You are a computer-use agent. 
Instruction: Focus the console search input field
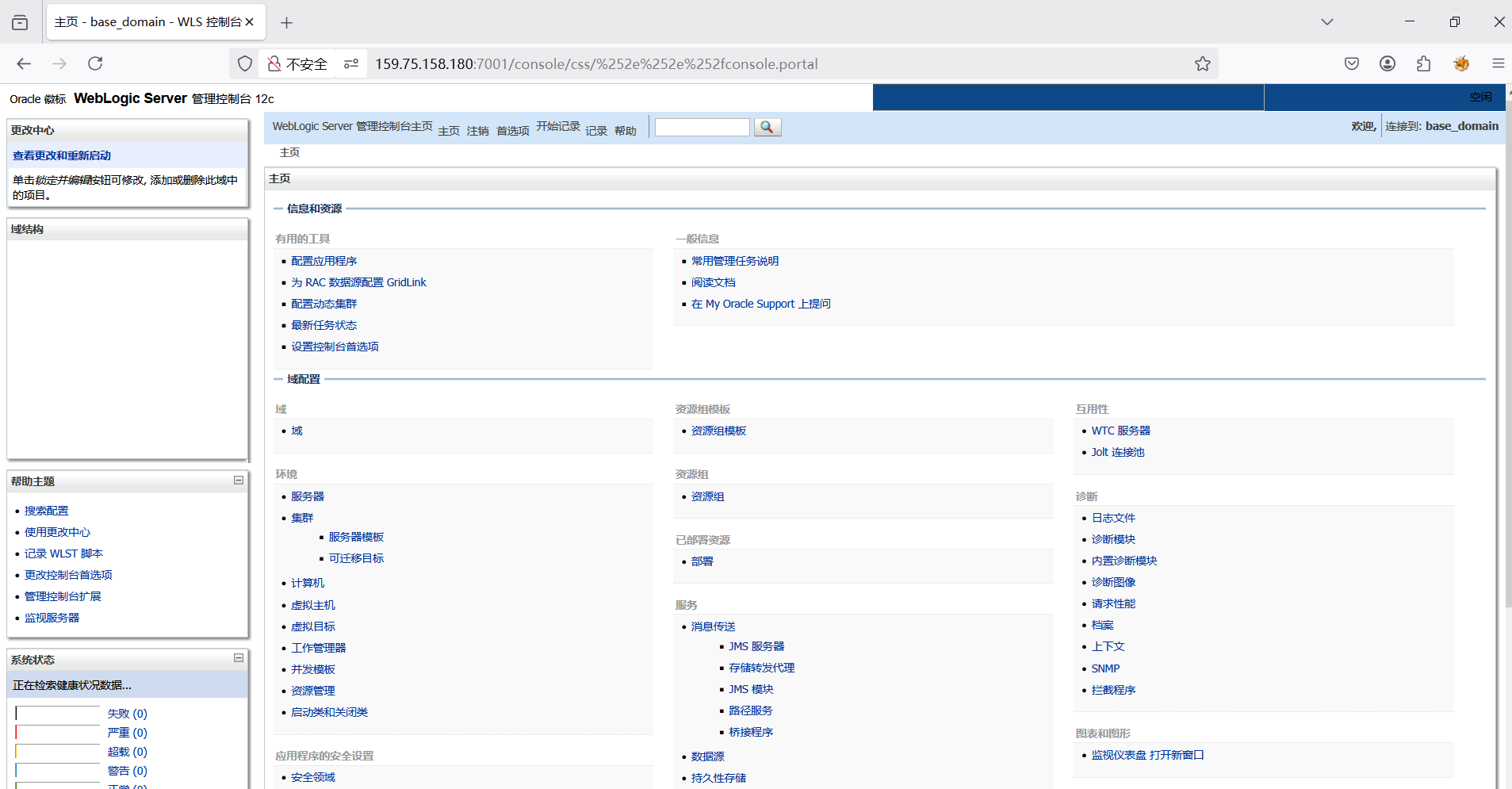point(702,127)
